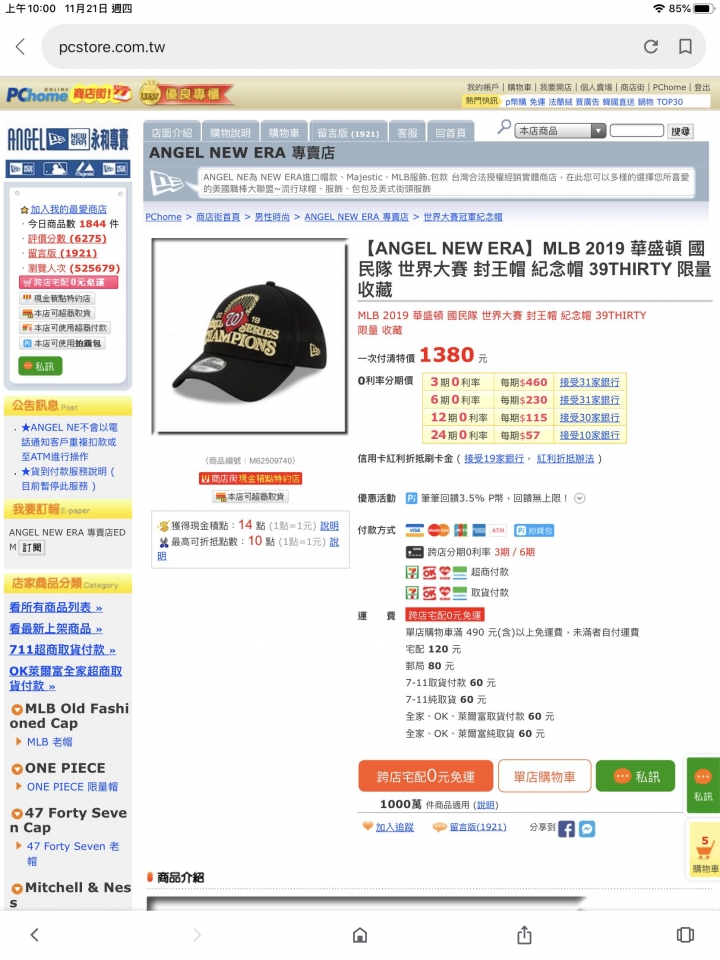The width and height of the screenshot is (720, 960).
Task: Open the browser home icon
Action: pos(360,935)
